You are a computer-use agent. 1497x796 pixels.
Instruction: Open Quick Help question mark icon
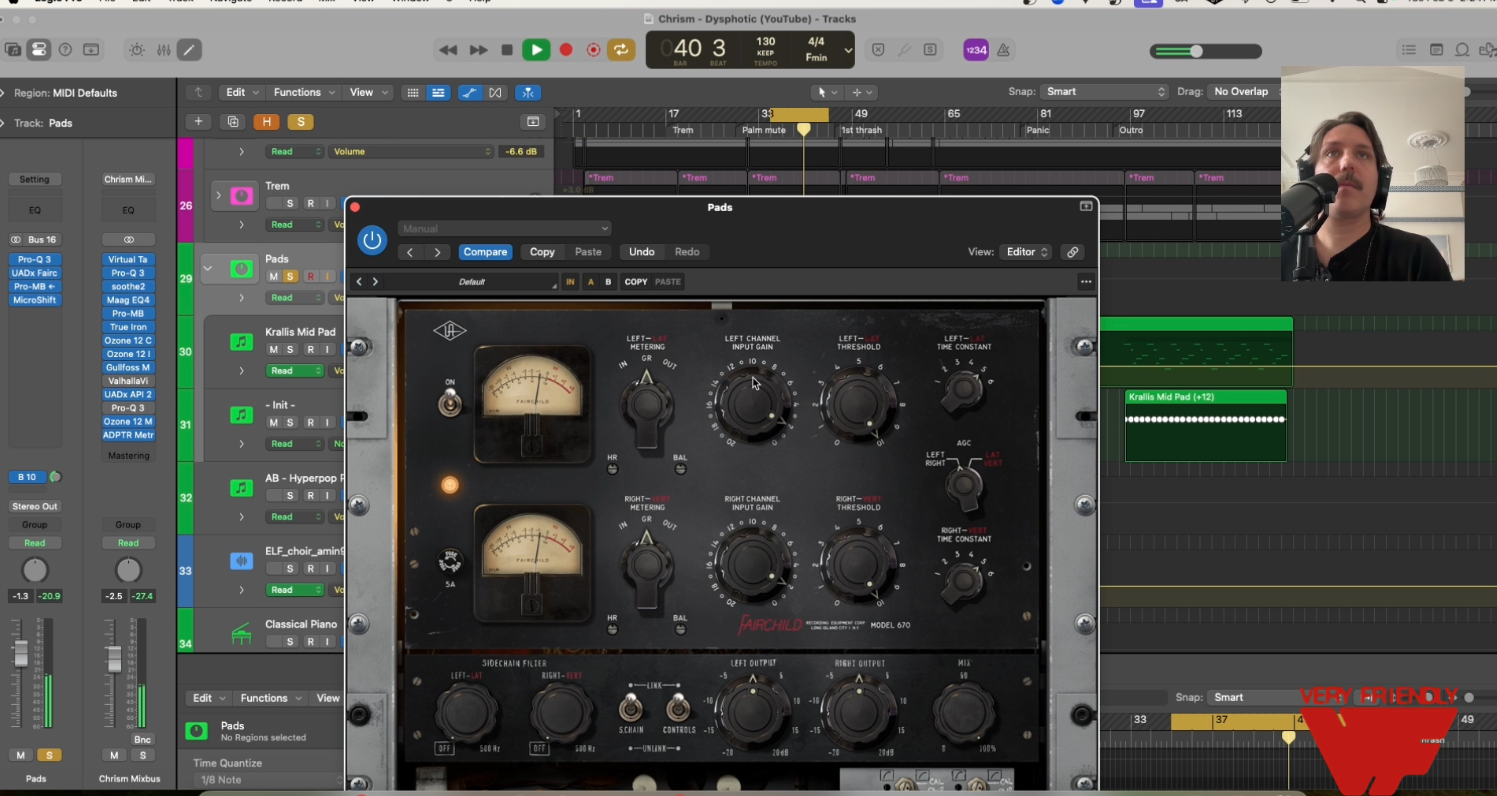coord(65,49)
